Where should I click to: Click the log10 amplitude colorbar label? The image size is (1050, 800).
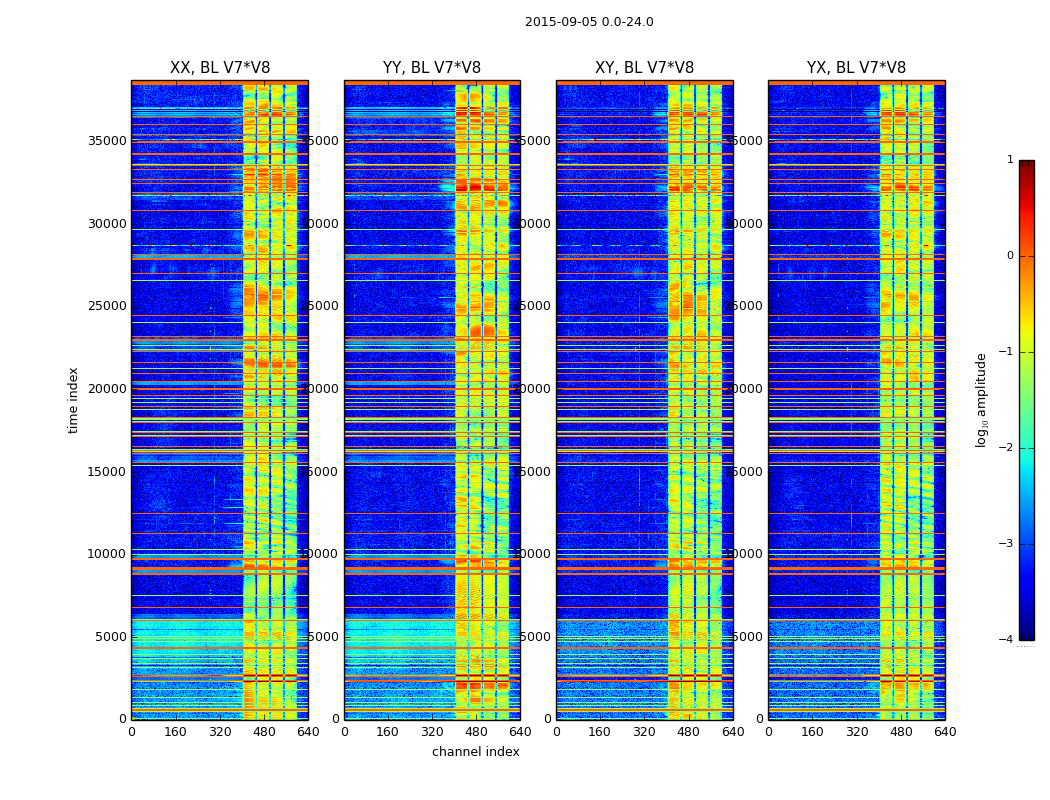tap(981, 400)
